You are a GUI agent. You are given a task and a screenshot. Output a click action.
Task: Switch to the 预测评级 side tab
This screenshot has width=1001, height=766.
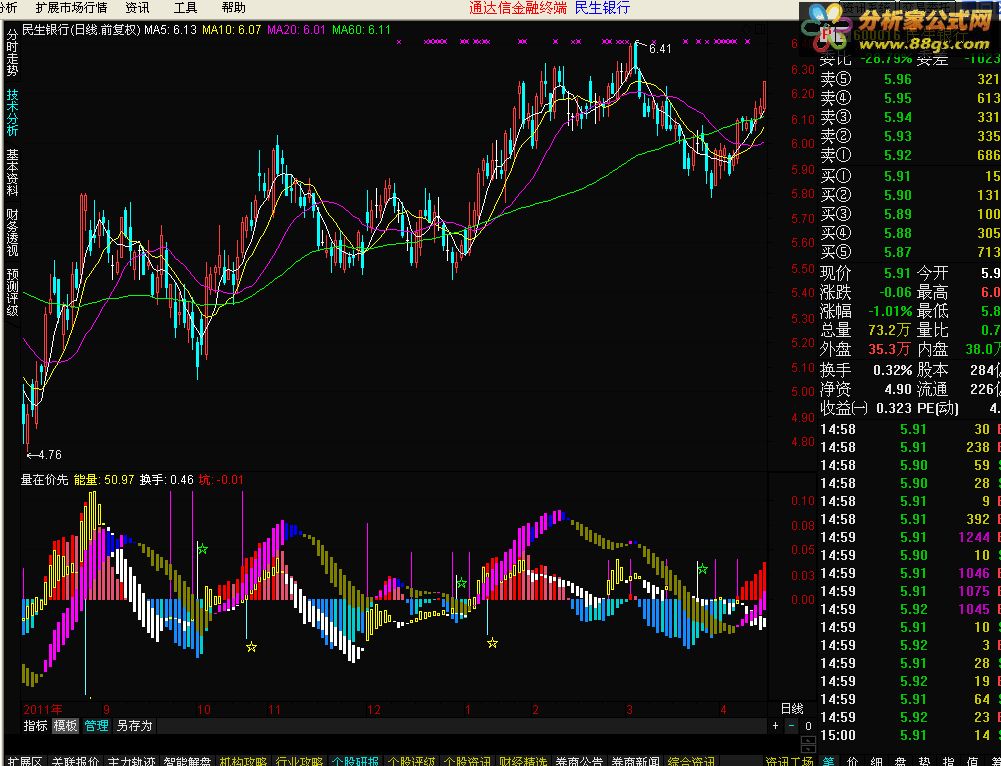[12, 292]
